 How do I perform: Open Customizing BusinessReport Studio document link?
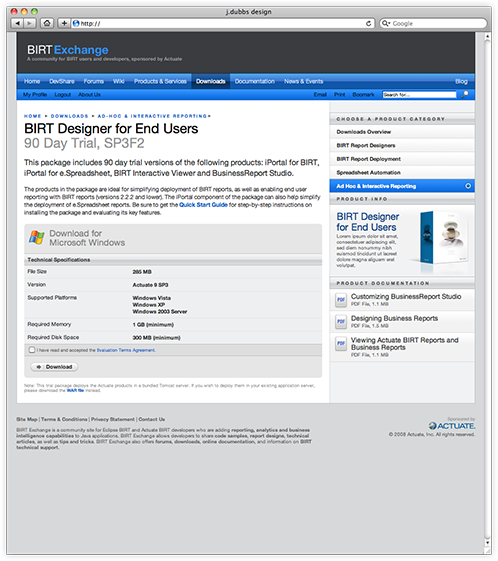coord(406,296)
